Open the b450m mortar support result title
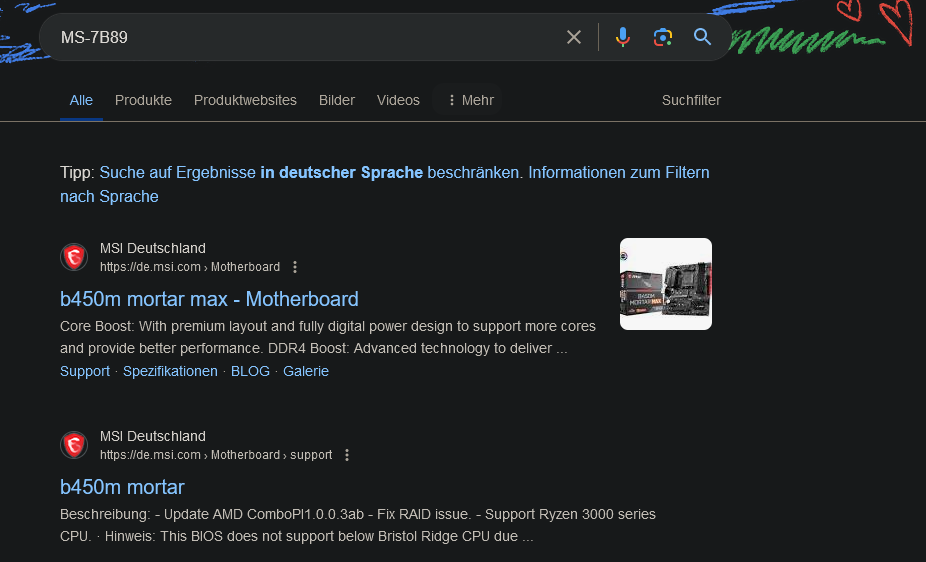The image size is (926, 562). [x=122, y=487]
